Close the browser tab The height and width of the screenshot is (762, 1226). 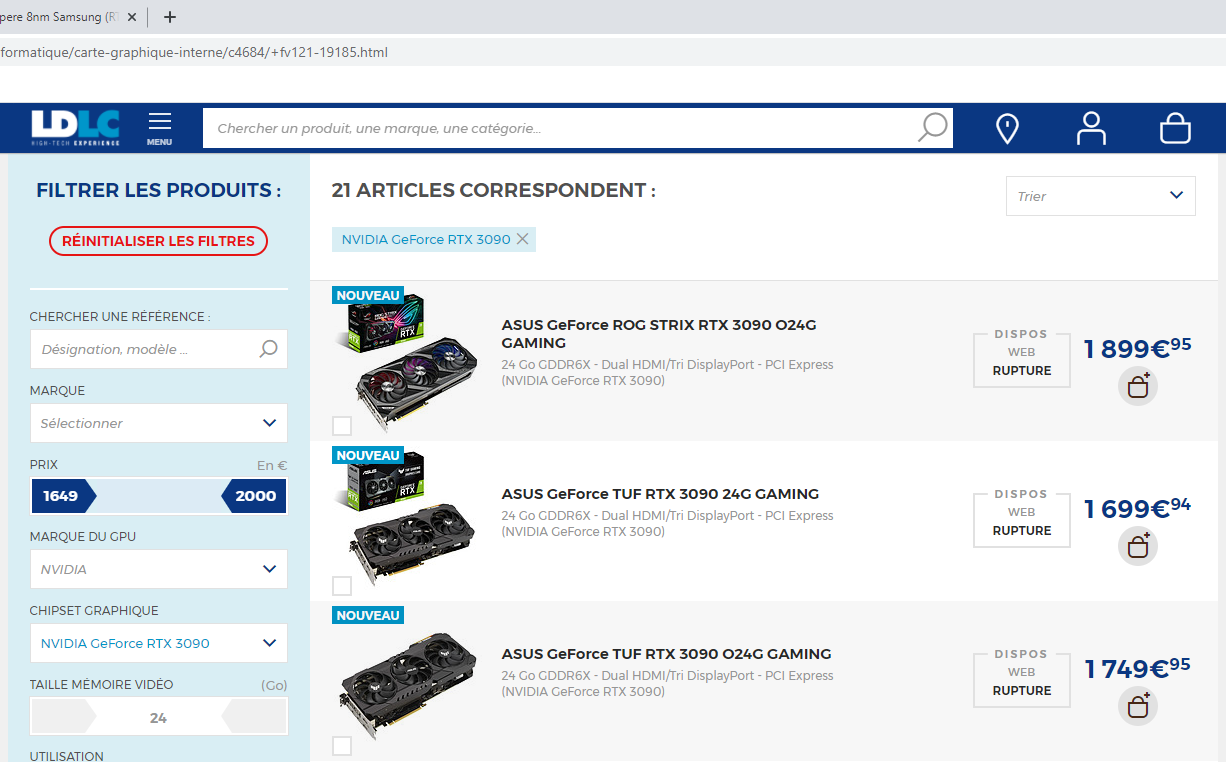point(132,17)
